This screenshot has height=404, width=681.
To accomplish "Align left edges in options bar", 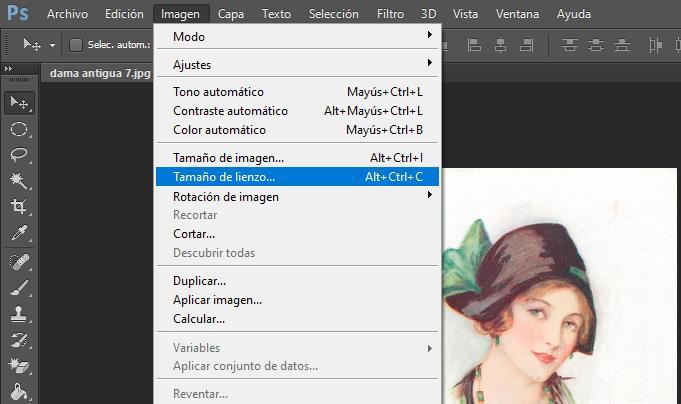I will click(x=474, y=45).
